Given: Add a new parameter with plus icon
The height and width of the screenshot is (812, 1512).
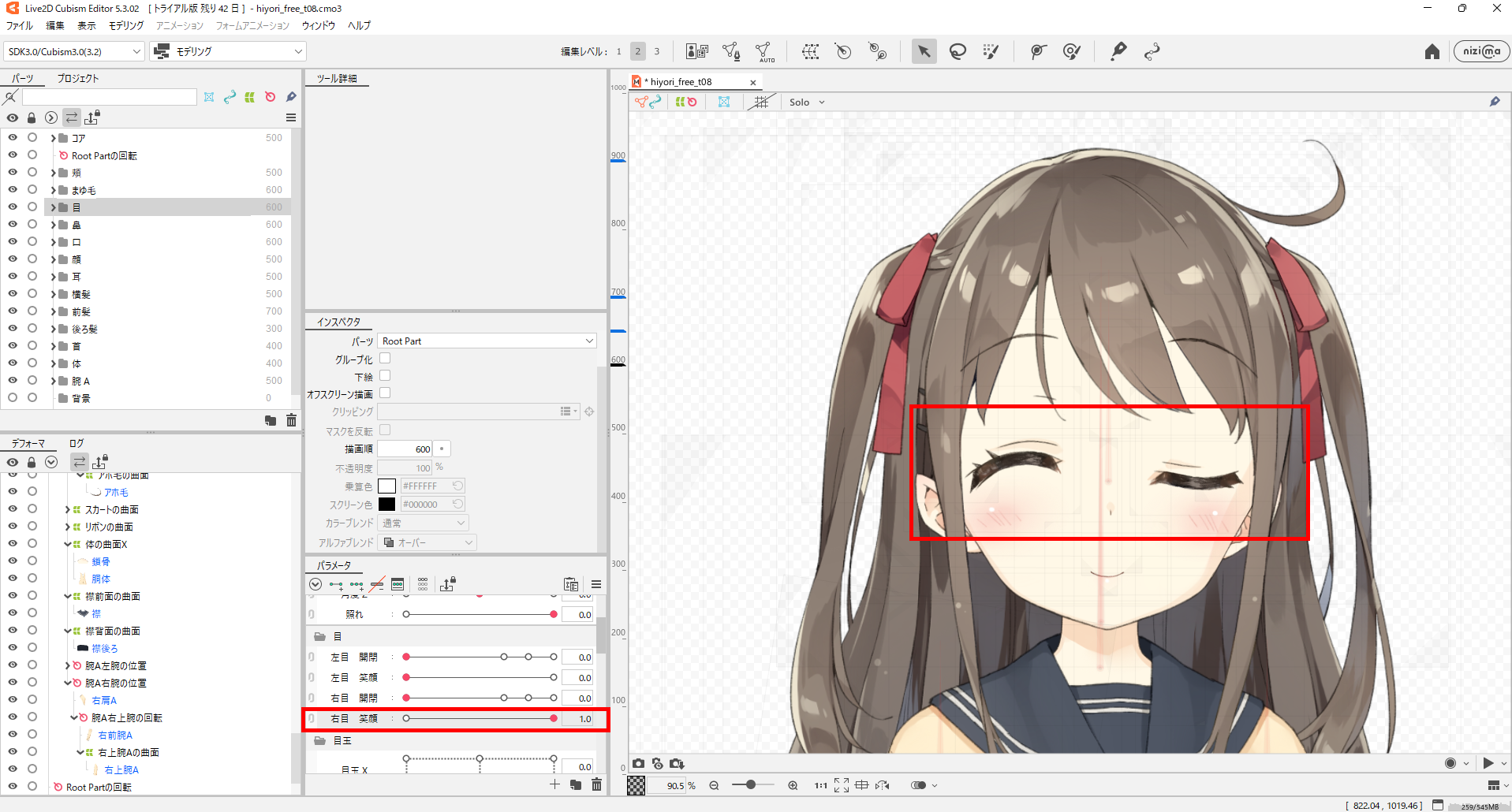Looking at the screenshot, I should point(554,784).
